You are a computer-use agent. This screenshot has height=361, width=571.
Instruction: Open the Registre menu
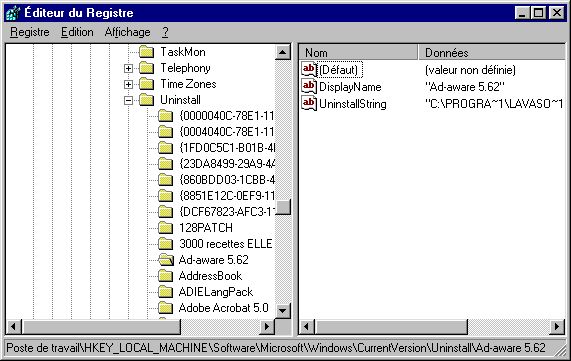click(30, 32)
